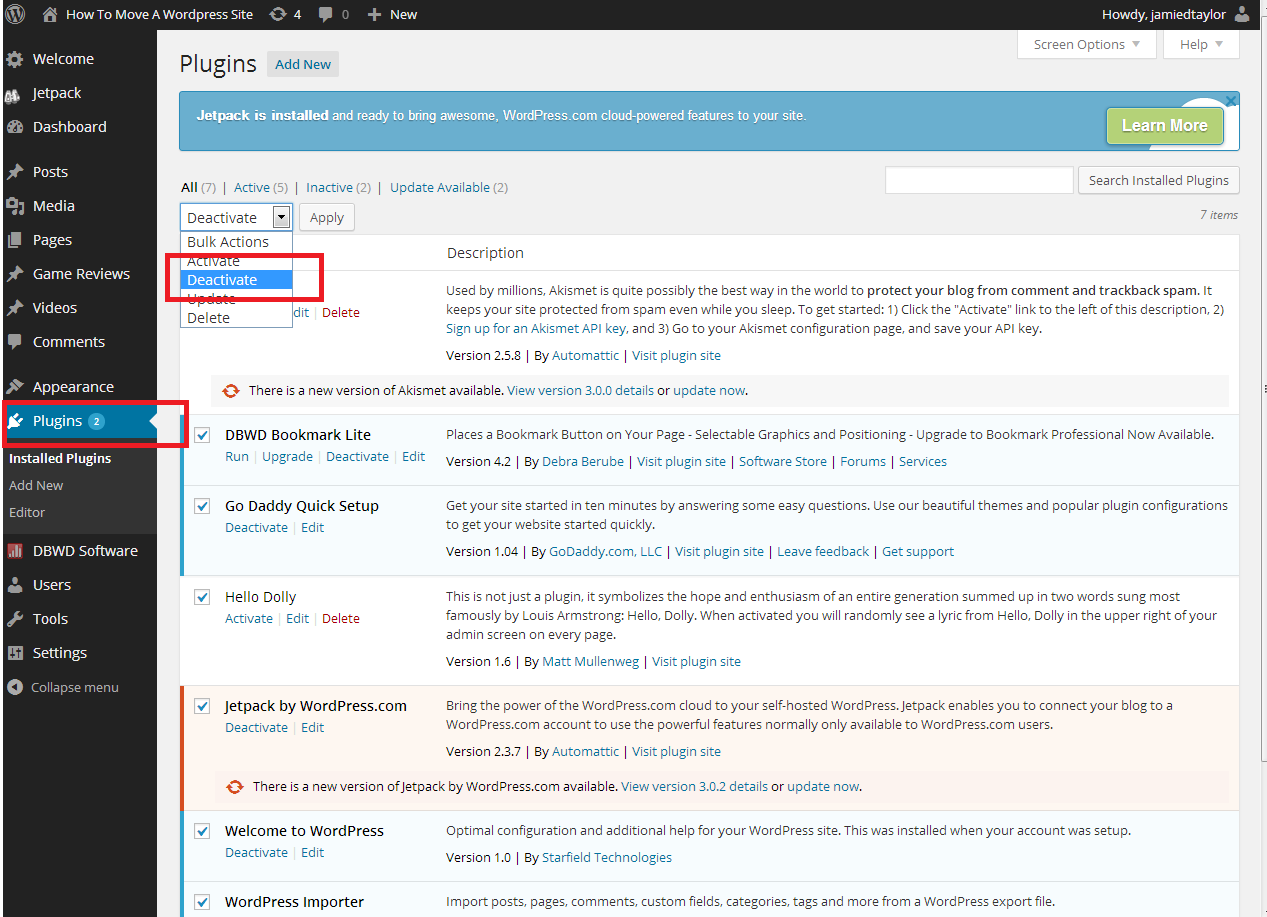Screen dimensions: 1267x917
Task: Click the plus New content icon
Action: pos(374,14)
